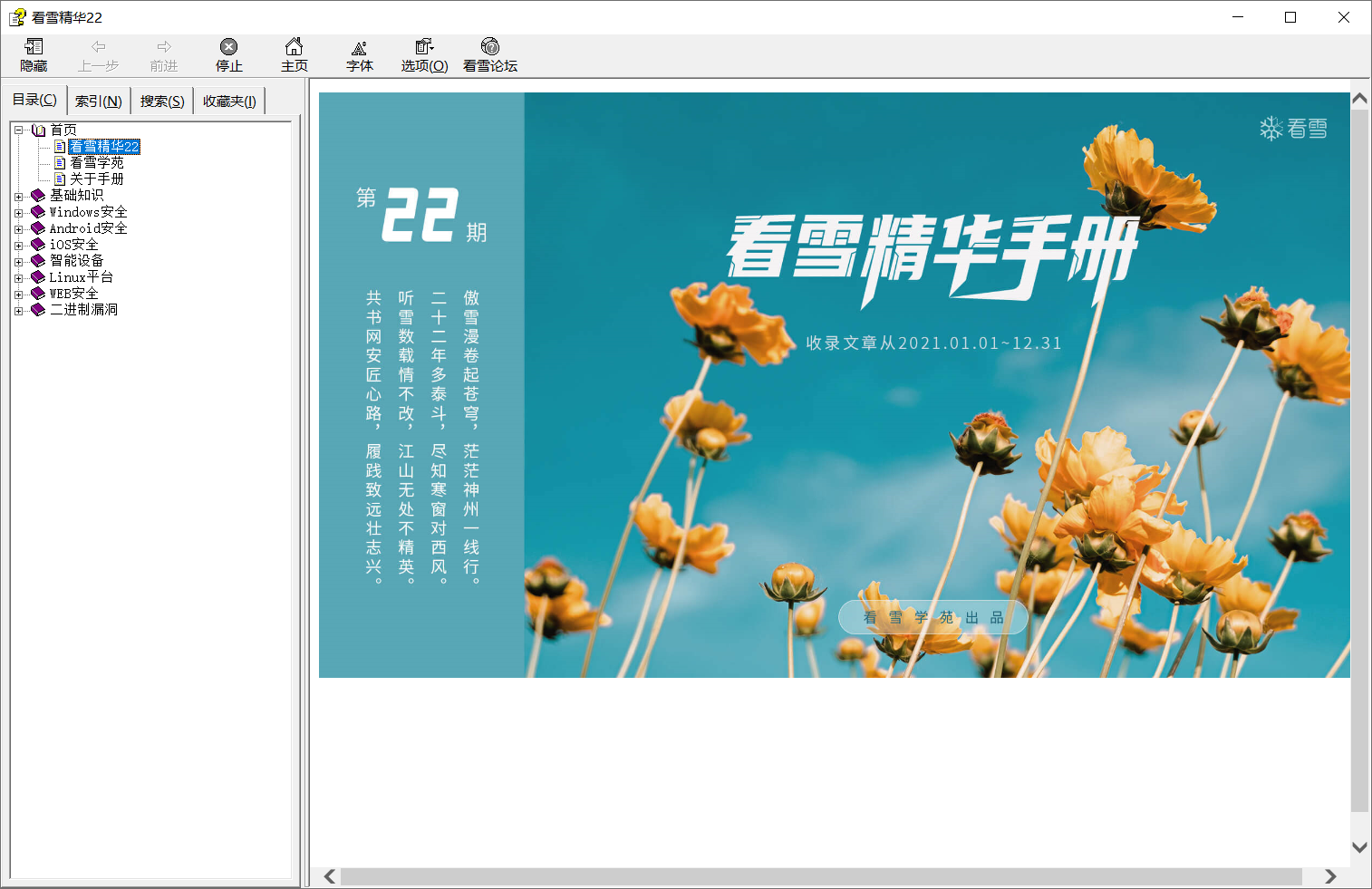The height and width of the screenshot is (889, 1372).
Task: Open the Options (选项) toolbar icon
Action: (425, 47)
